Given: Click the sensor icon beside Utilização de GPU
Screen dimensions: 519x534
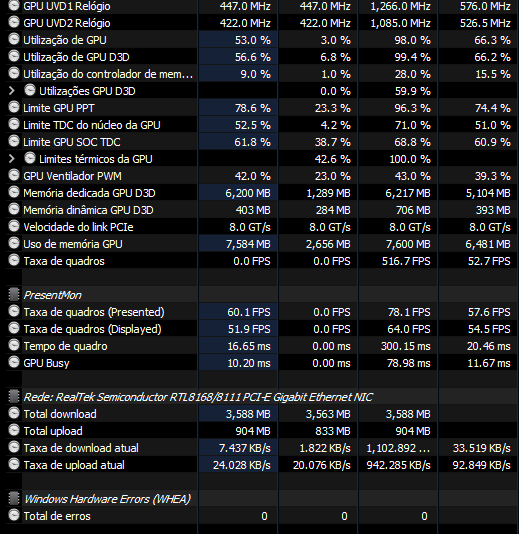Looking at the screenshot, I should [x=14, y=40].
